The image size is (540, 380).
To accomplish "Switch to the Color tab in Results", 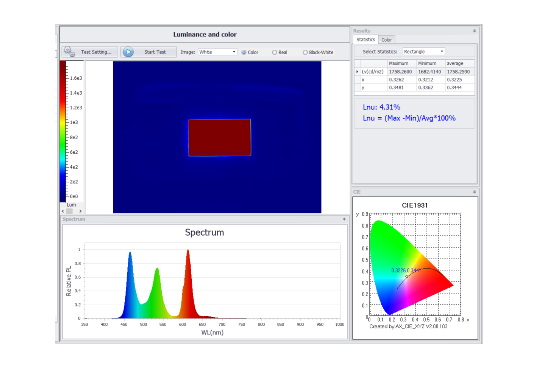I will 387,40.
